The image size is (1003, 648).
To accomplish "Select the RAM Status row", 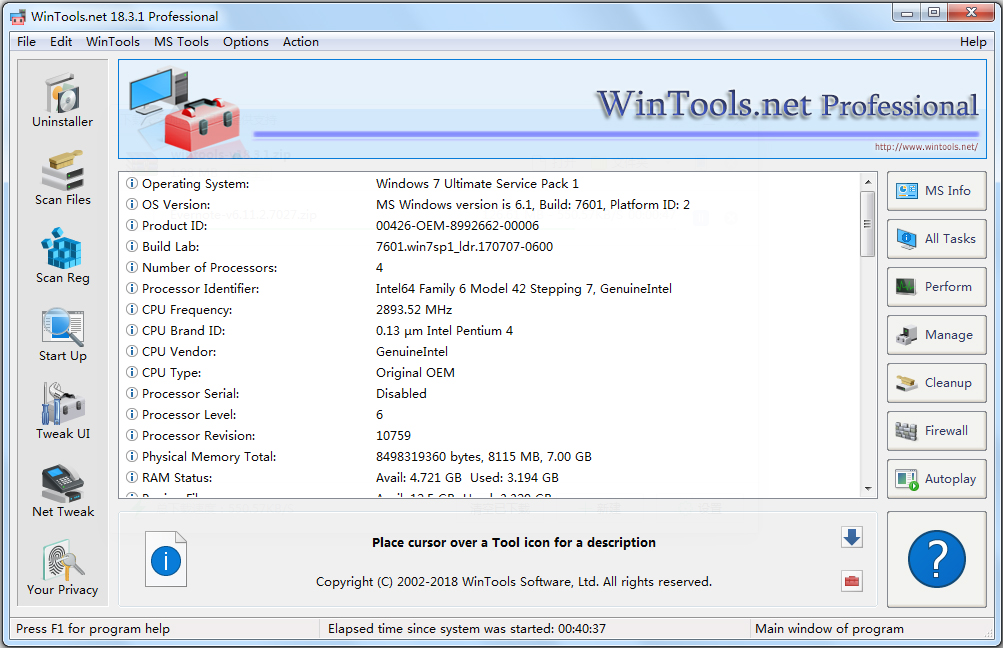I will pos(489,477).
